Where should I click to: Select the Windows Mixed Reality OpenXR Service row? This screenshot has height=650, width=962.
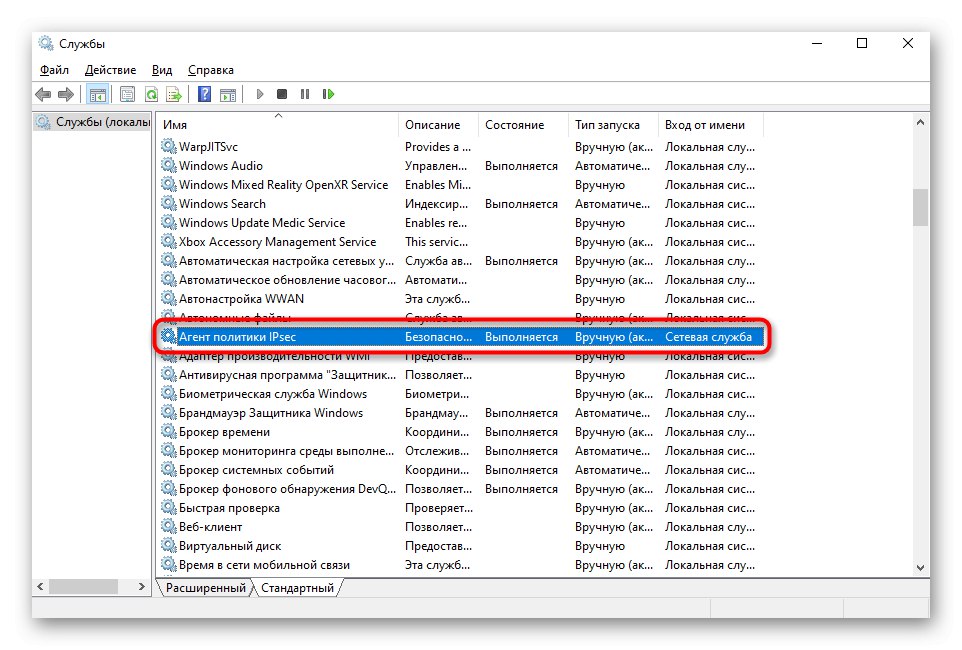(x=461, y=184)
